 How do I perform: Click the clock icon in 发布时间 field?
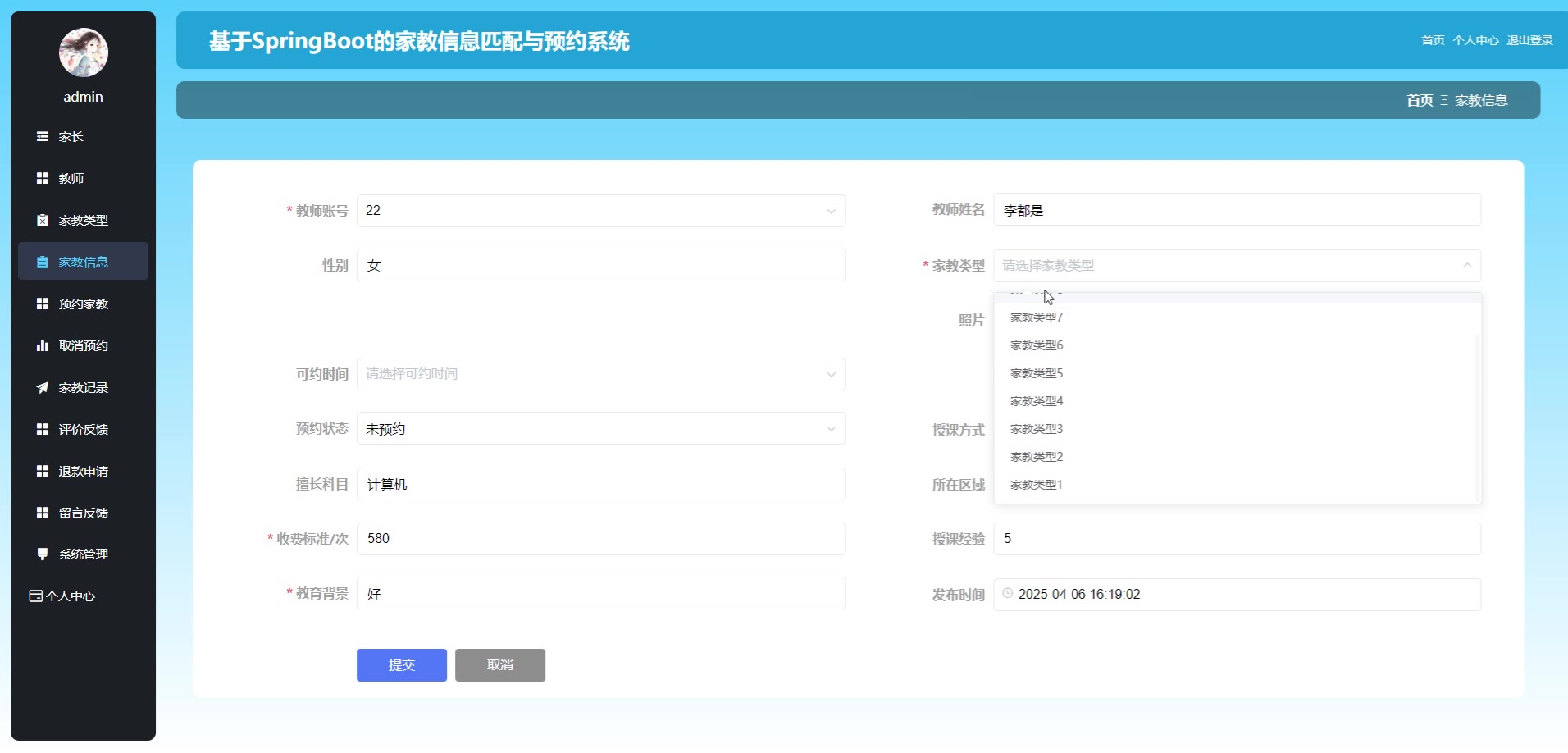pos(1008,594)
